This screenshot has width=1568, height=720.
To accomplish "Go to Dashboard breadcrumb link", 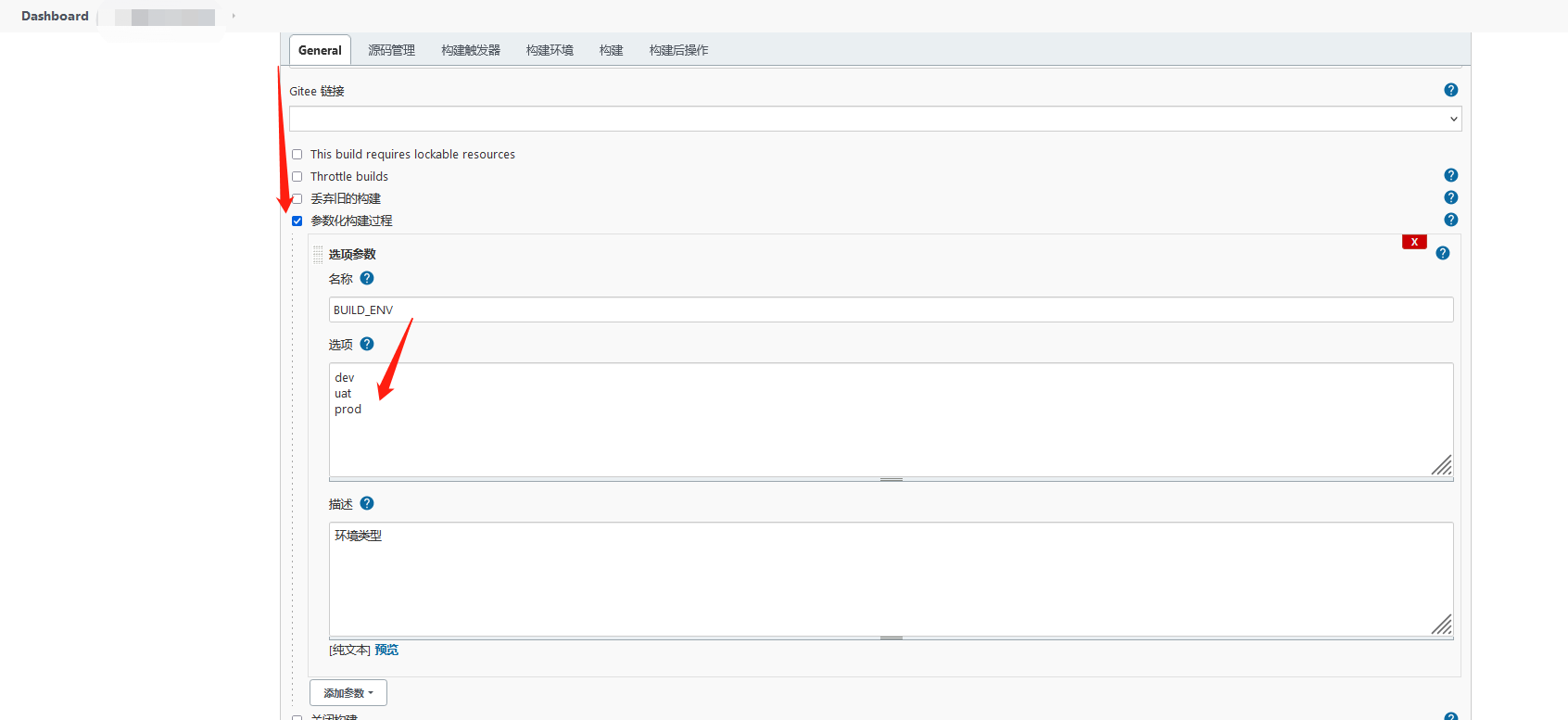I will pyautogui.click(x=55, y=16).
